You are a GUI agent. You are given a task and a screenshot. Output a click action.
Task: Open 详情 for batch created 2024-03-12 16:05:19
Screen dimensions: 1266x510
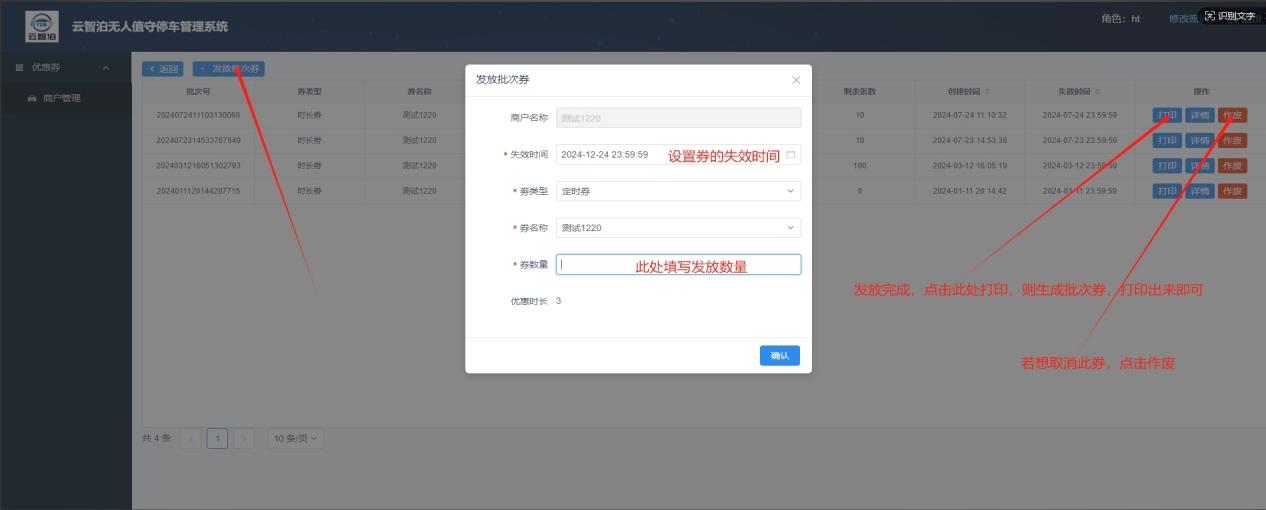click(1199, 166)
